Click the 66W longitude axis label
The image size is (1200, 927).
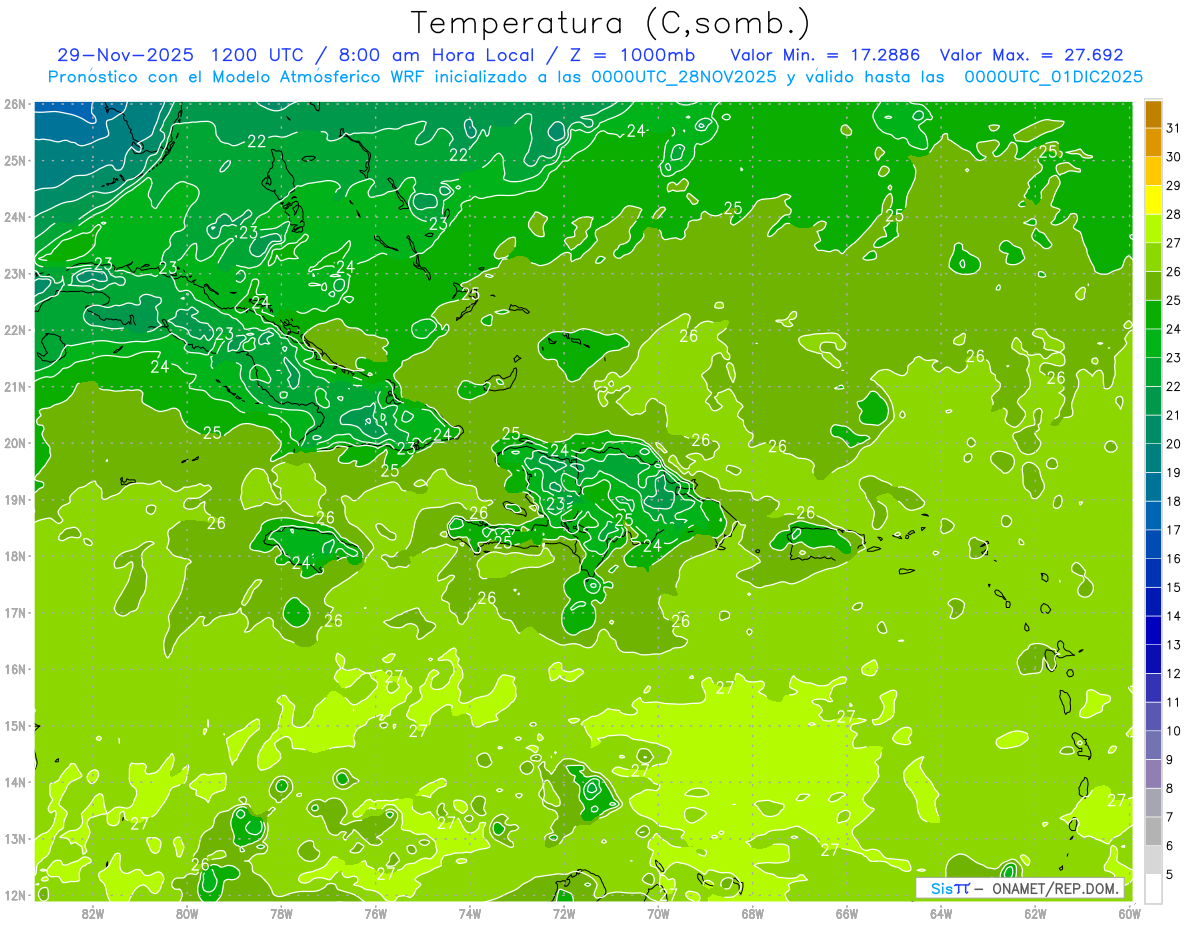(x=847, y=913)
